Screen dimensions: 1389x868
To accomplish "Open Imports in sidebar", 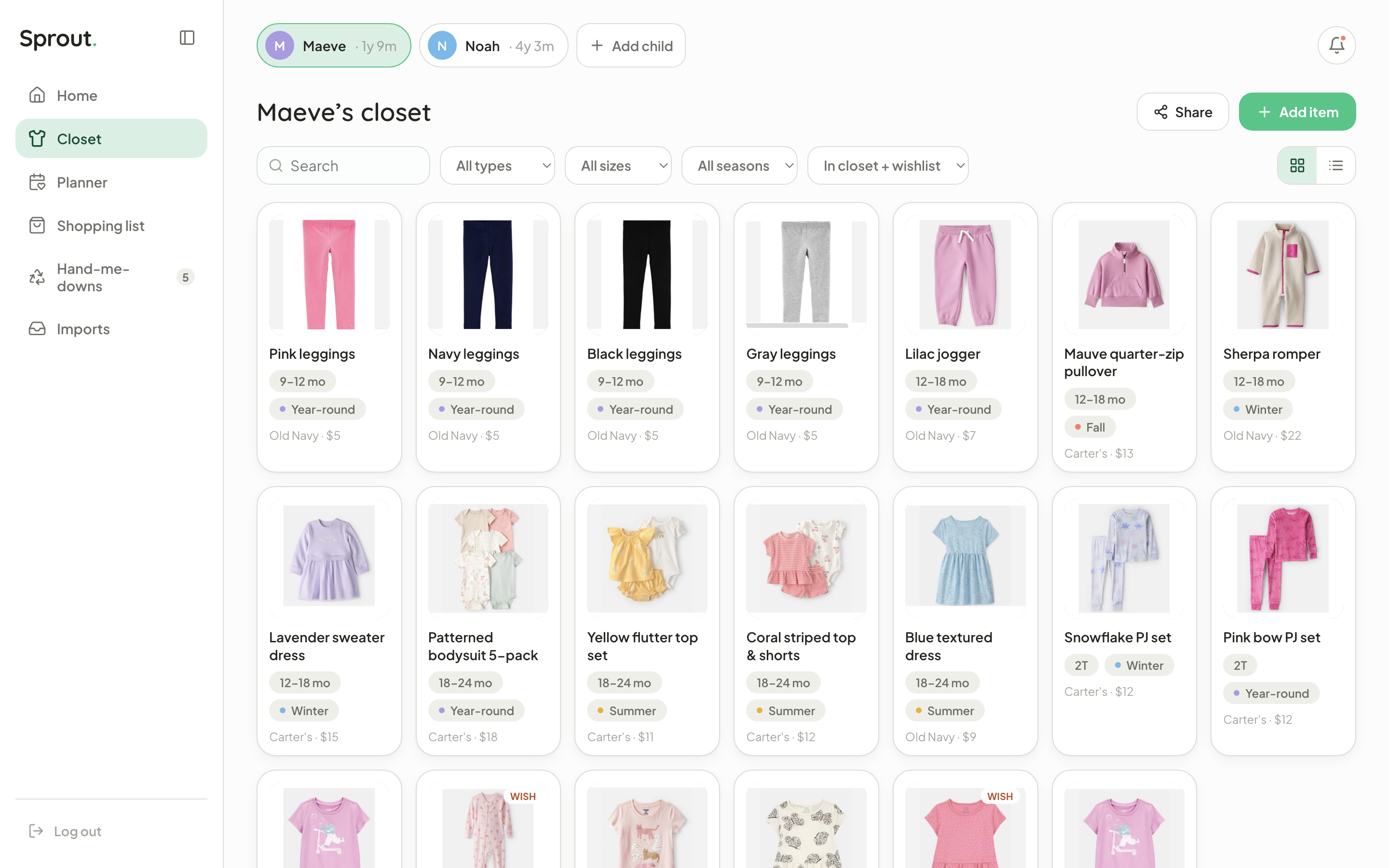I will [x=111, y=329].
